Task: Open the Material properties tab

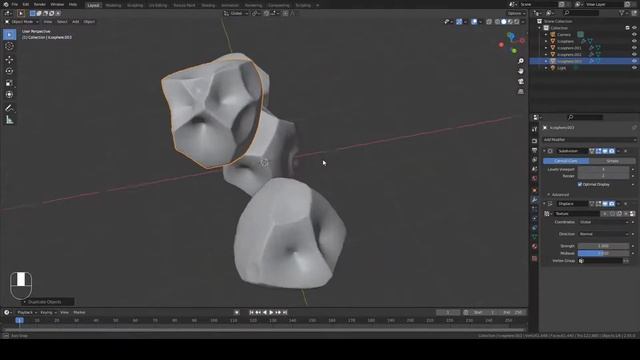Action: (x=534, y=247)
